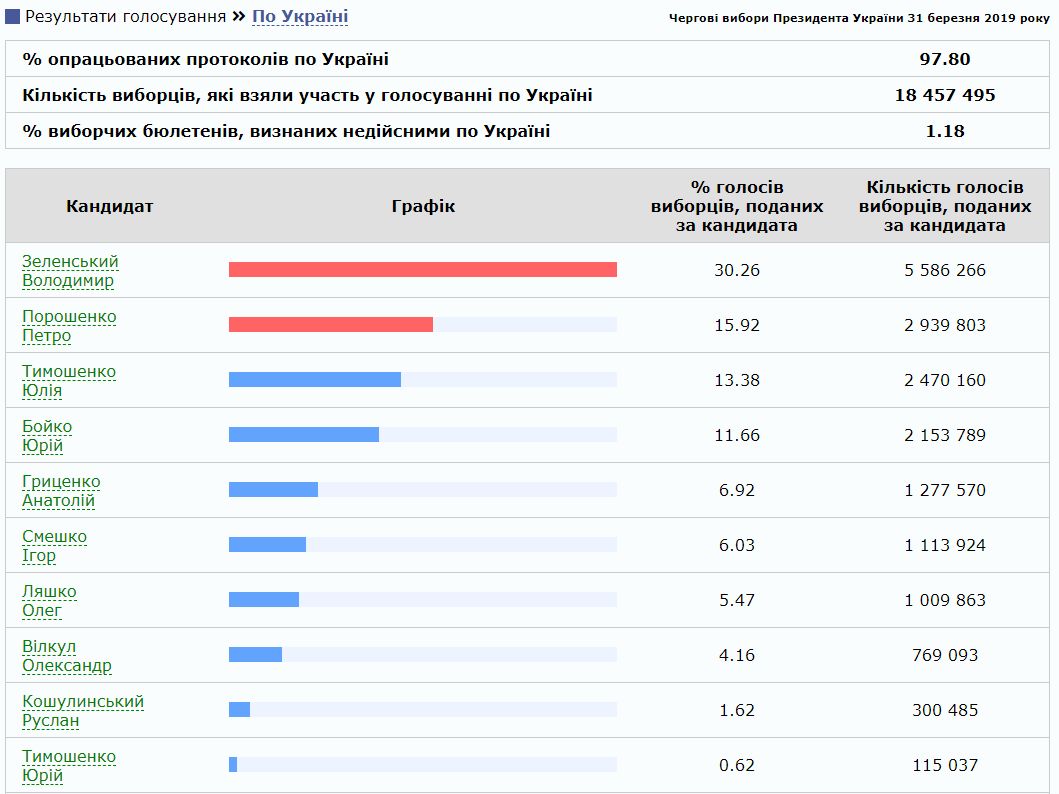
Task: Open the По Україні breadcrumb link
Action: 299,17
